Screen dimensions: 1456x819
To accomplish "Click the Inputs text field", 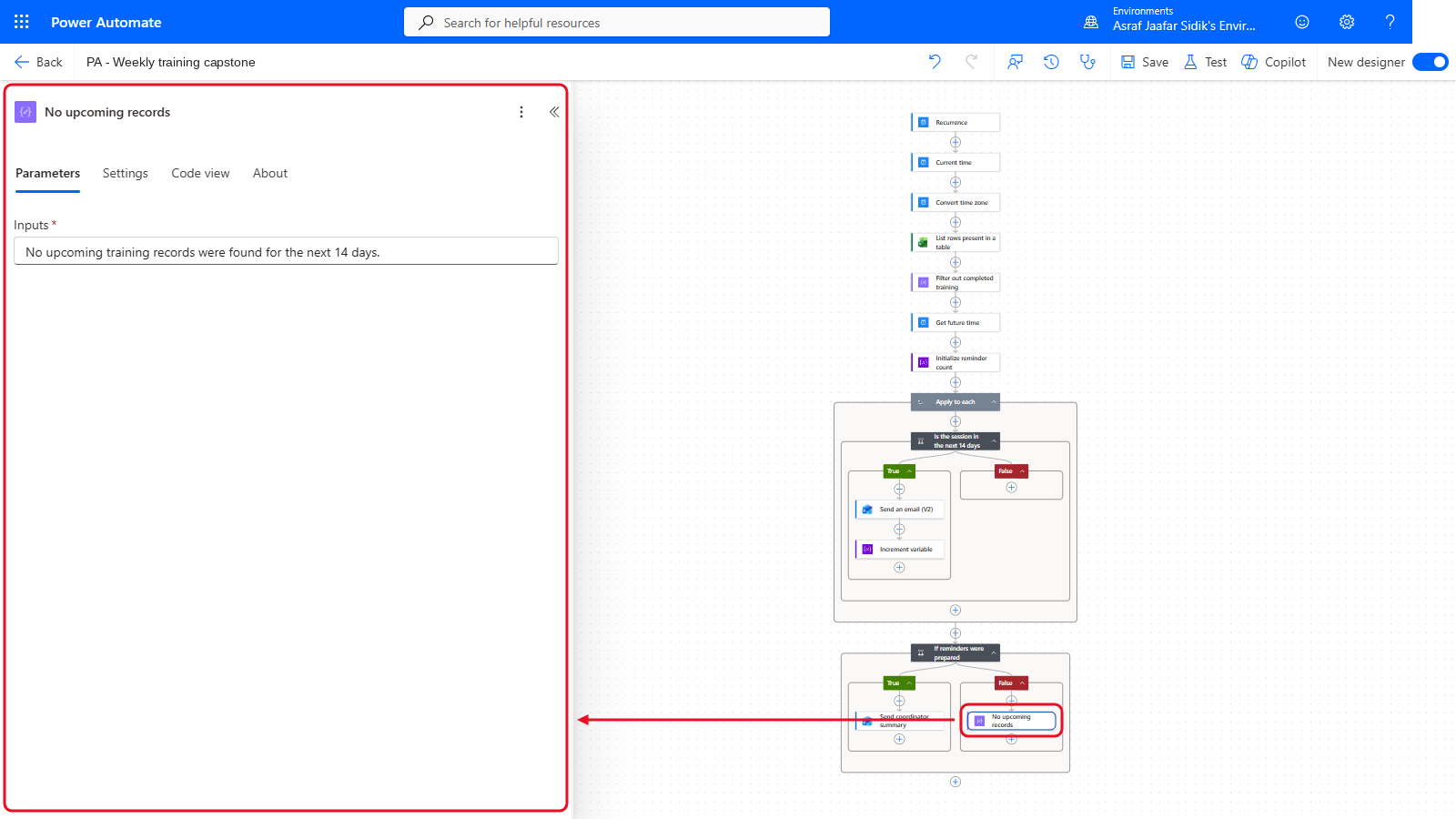I will pyautogui.click(x=286, y=251).
